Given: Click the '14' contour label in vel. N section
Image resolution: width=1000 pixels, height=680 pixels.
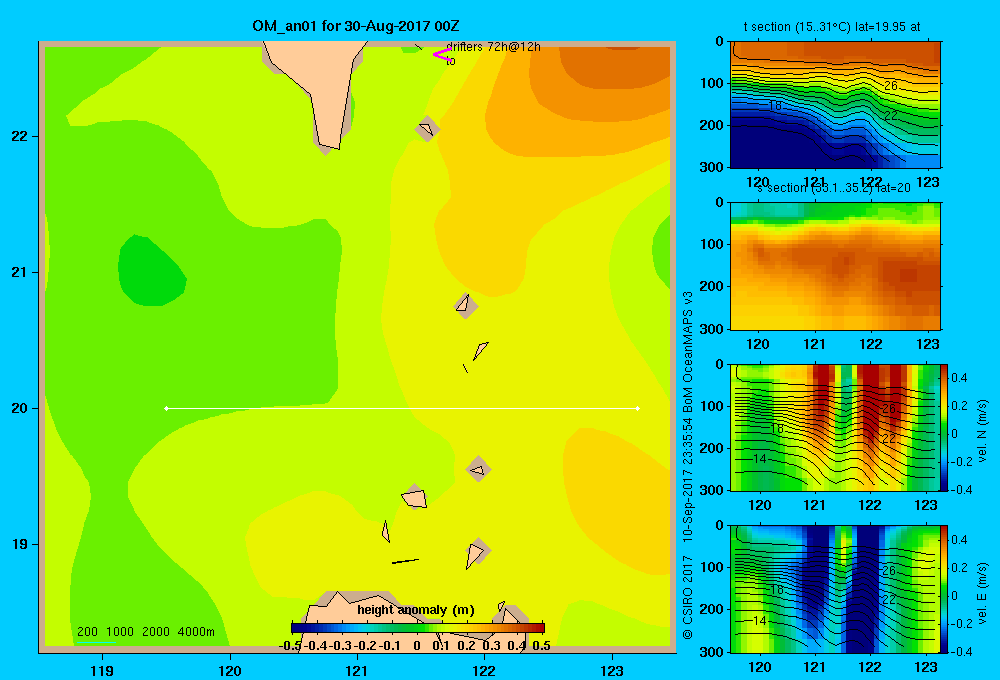Looking at the screenshot, I should (760, 459).
